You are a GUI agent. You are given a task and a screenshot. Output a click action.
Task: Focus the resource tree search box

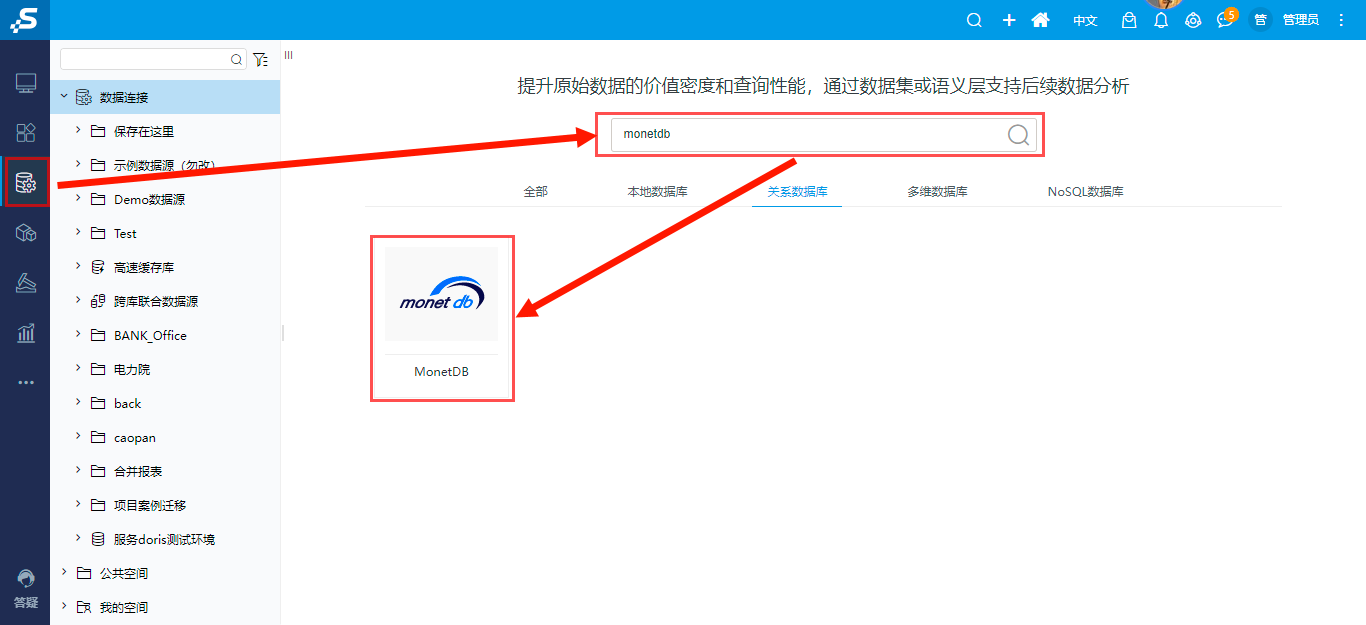(x=153, y=59)
